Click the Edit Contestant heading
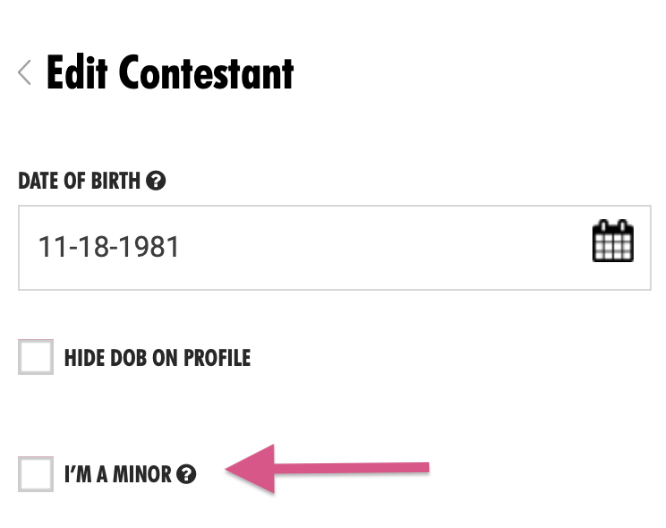 [x=170, y=74]
